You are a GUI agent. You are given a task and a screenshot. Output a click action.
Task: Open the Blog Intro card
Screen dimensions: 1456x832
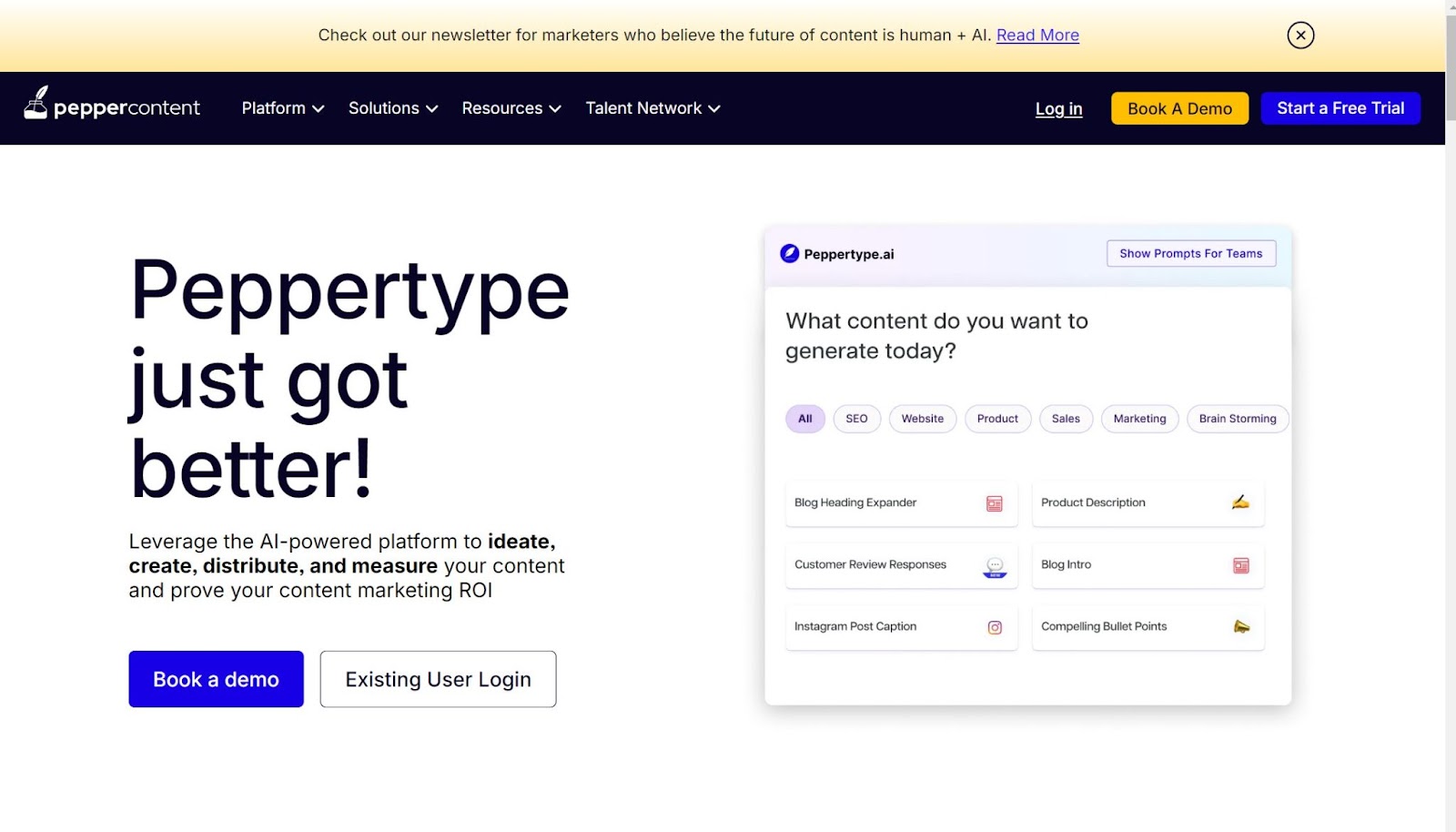1148,565
